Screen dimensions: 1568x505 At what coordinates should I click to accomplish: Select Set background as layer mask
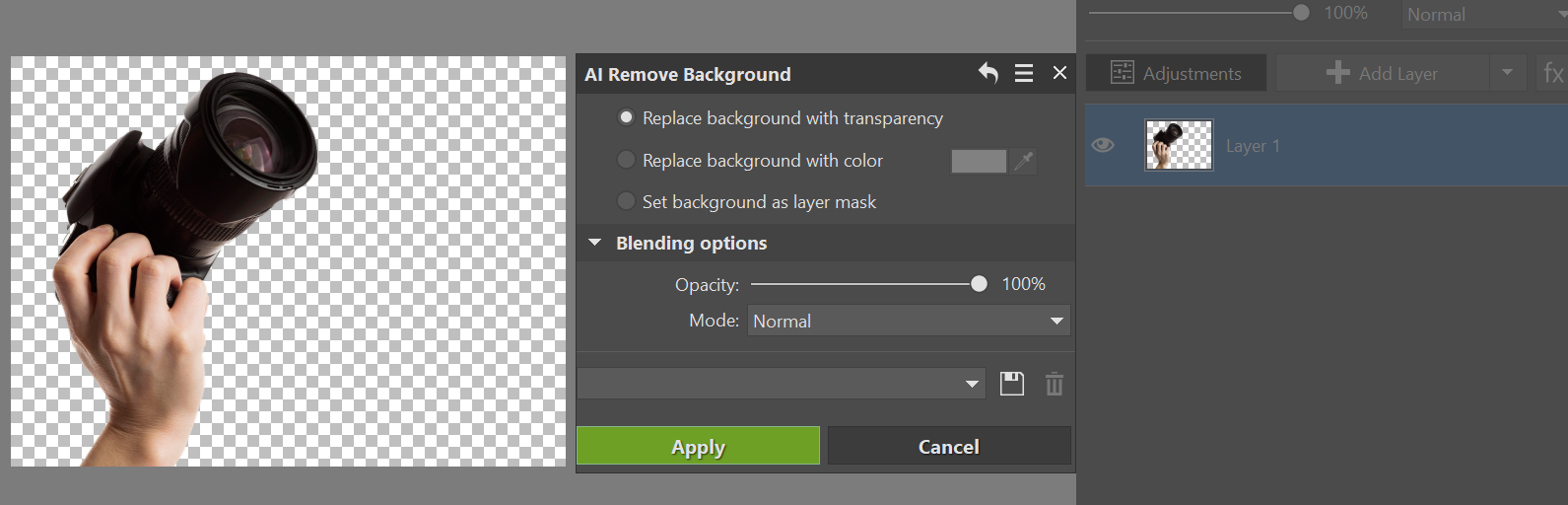(626, 201)
